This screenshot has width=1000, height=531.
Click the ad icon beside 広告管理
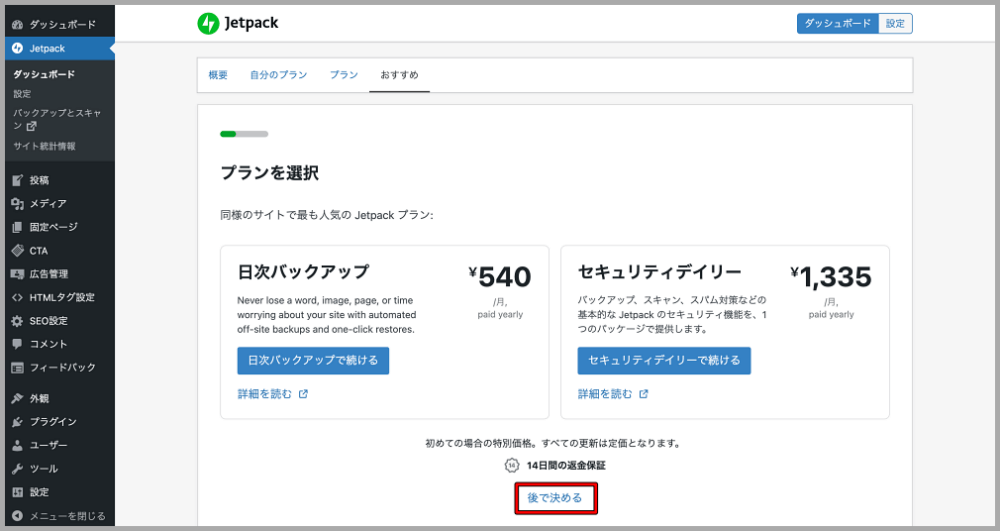click(x=17, y=273)
